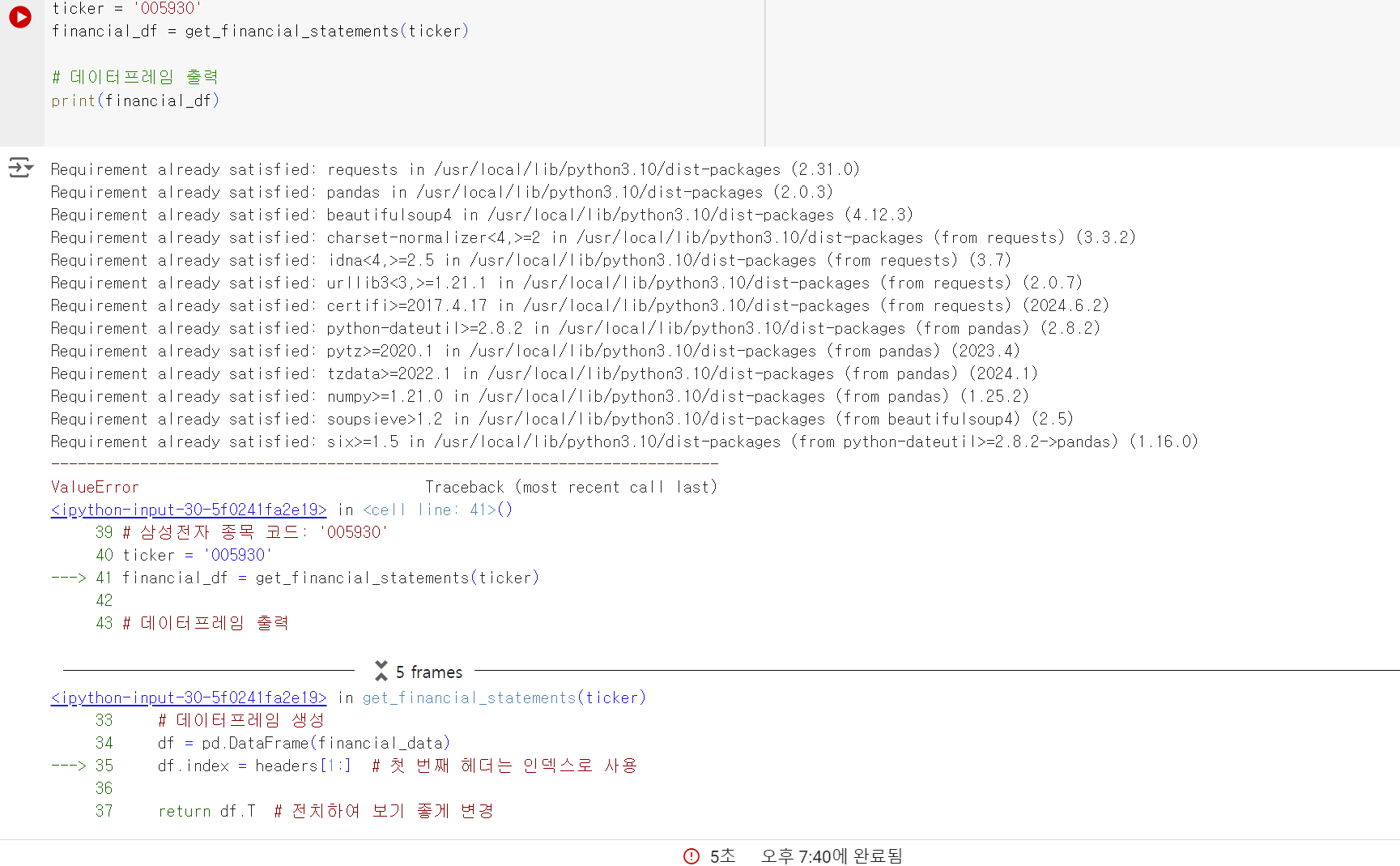Screen dimensions: 1400x866
Task: Open the ipython-input link under ValueError
Action: 189,510
